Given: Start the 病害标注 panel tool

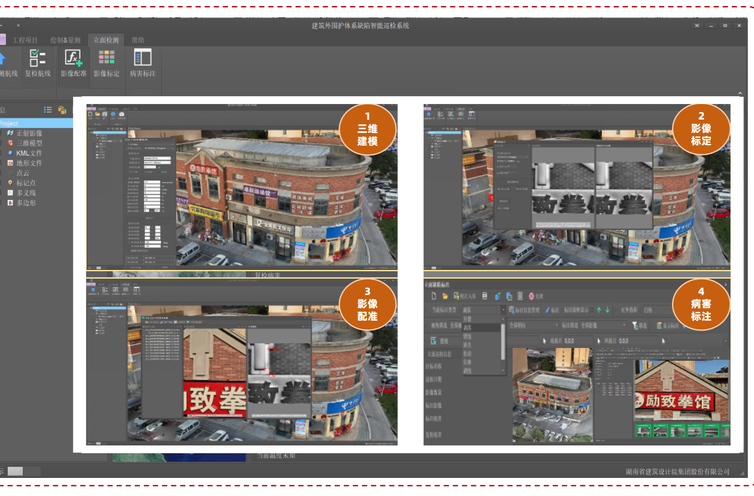Looking at the screenshot, I should pos(143,63).
